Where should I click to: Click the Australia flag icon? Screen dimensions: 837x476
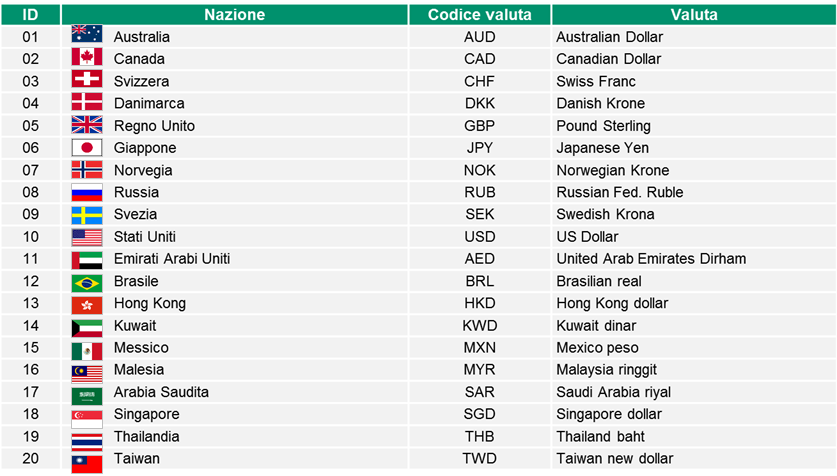[x=87, y=36]
